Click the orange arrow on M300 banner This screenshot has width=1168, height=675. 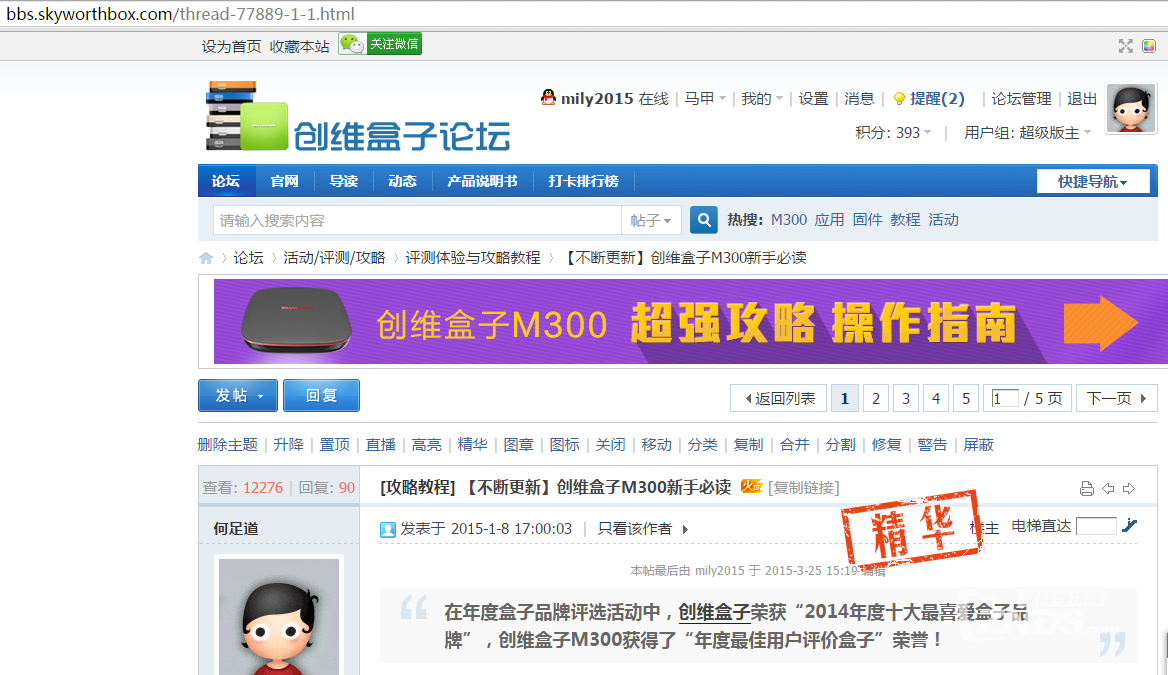[1101, 323]
